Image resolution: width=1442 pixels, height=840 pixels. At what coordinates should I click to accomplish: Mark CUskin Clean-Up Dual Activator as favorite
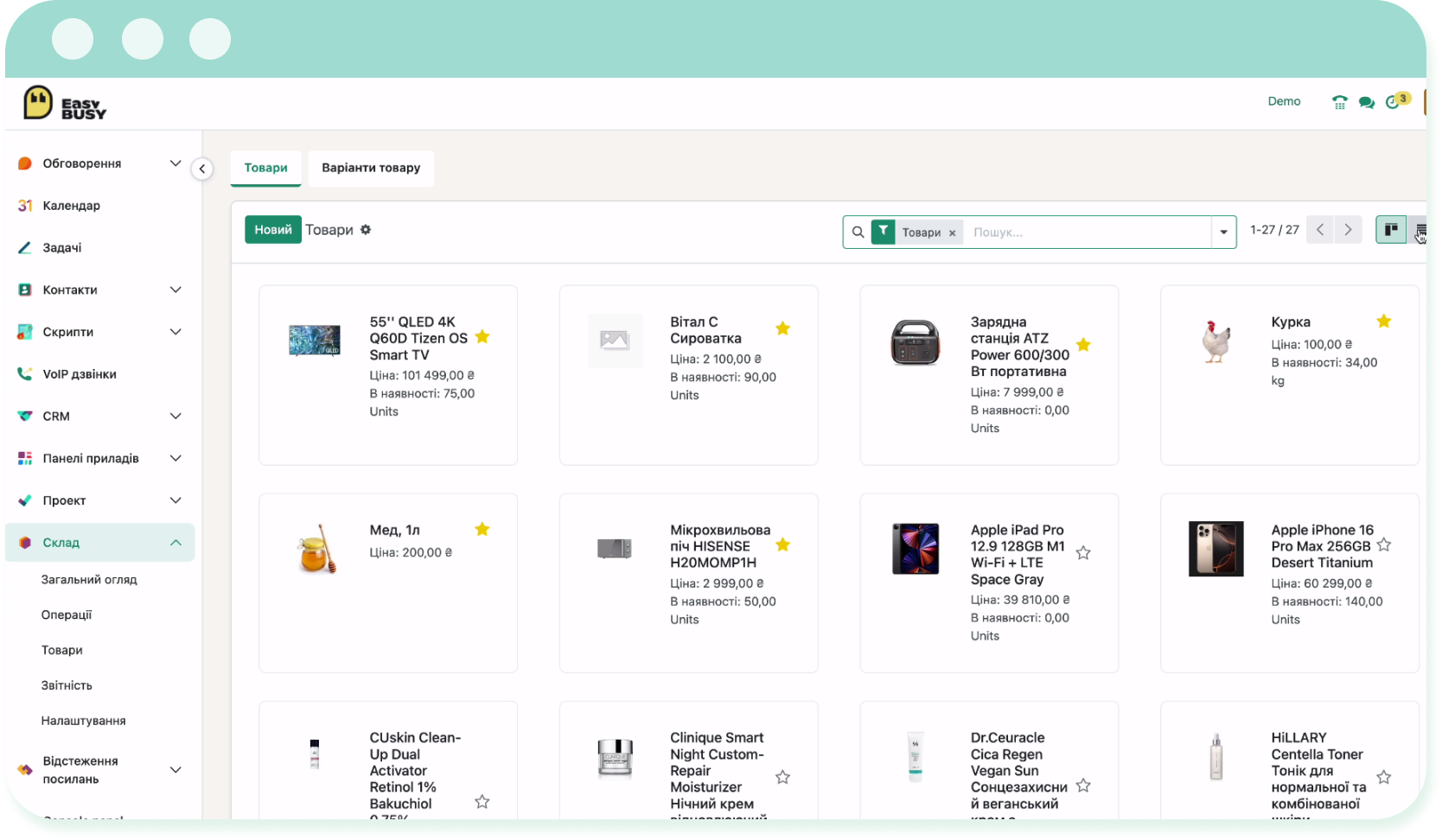click(482, 802)
